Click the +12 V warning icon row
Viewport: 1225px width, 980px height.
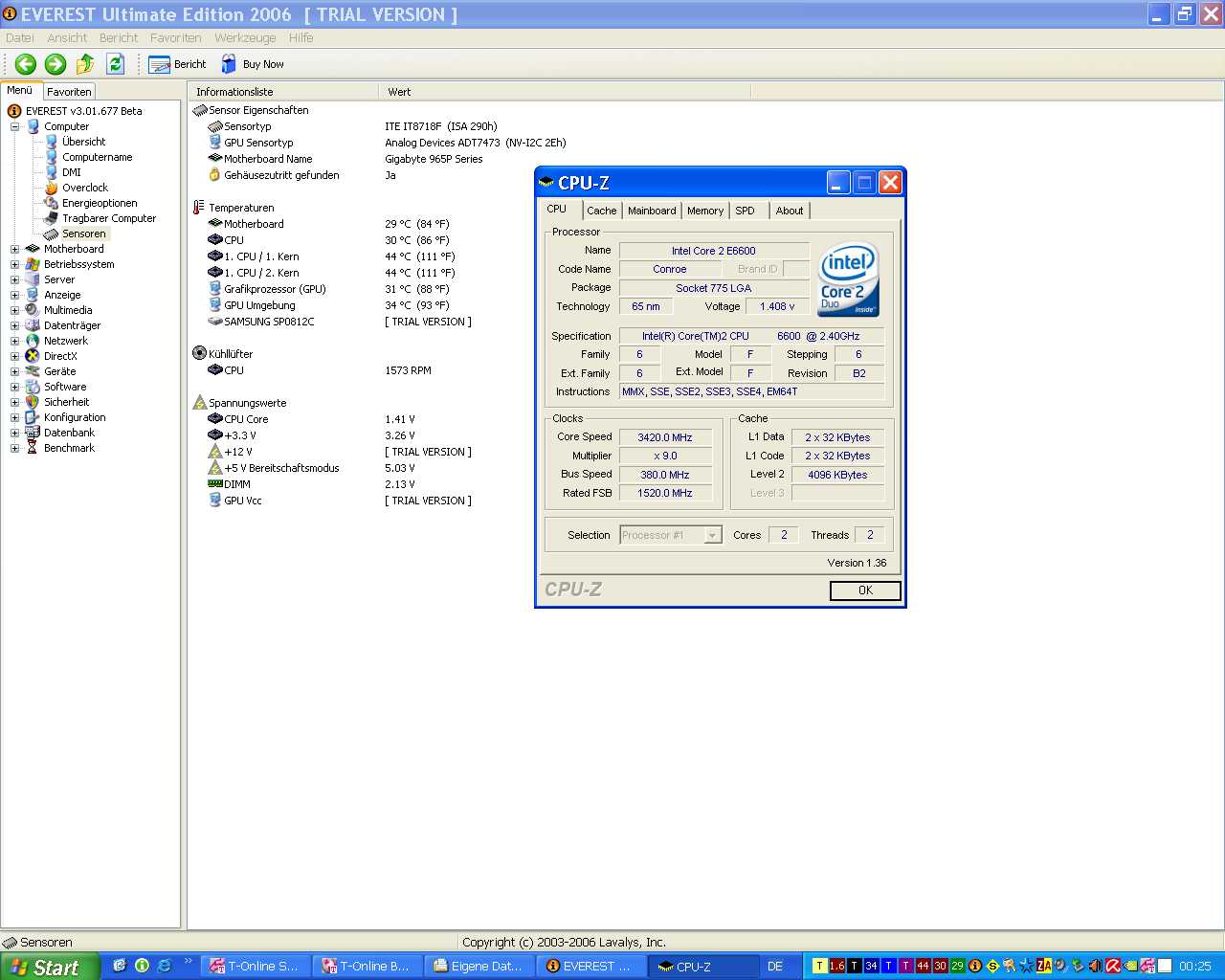(x=215, y=452)
